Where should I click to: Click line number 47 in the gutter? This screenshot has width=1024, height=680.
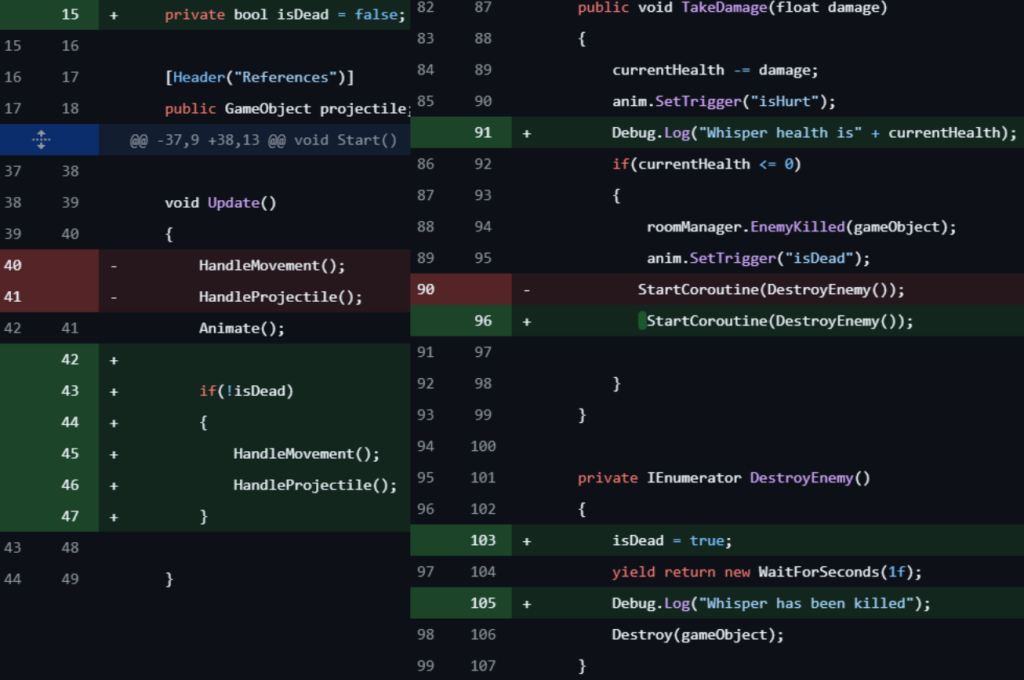[x=70, y=516]
